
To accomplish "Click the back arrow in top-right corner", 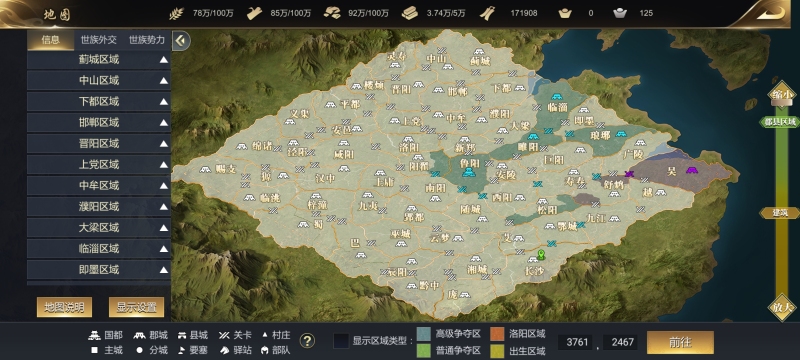I will 770,13.
